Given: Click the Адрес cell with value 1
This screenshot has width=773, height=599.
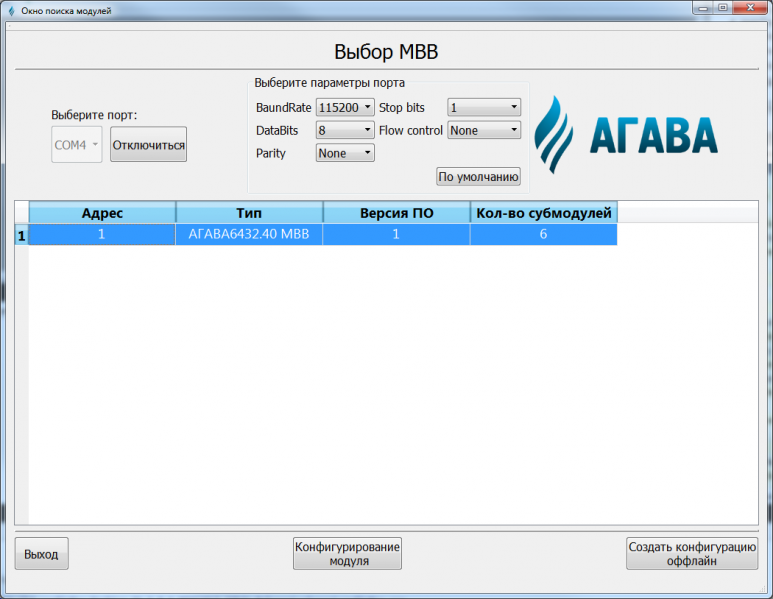Looking at the screenshot, I should pyautogui.click(x=102, y=234).
